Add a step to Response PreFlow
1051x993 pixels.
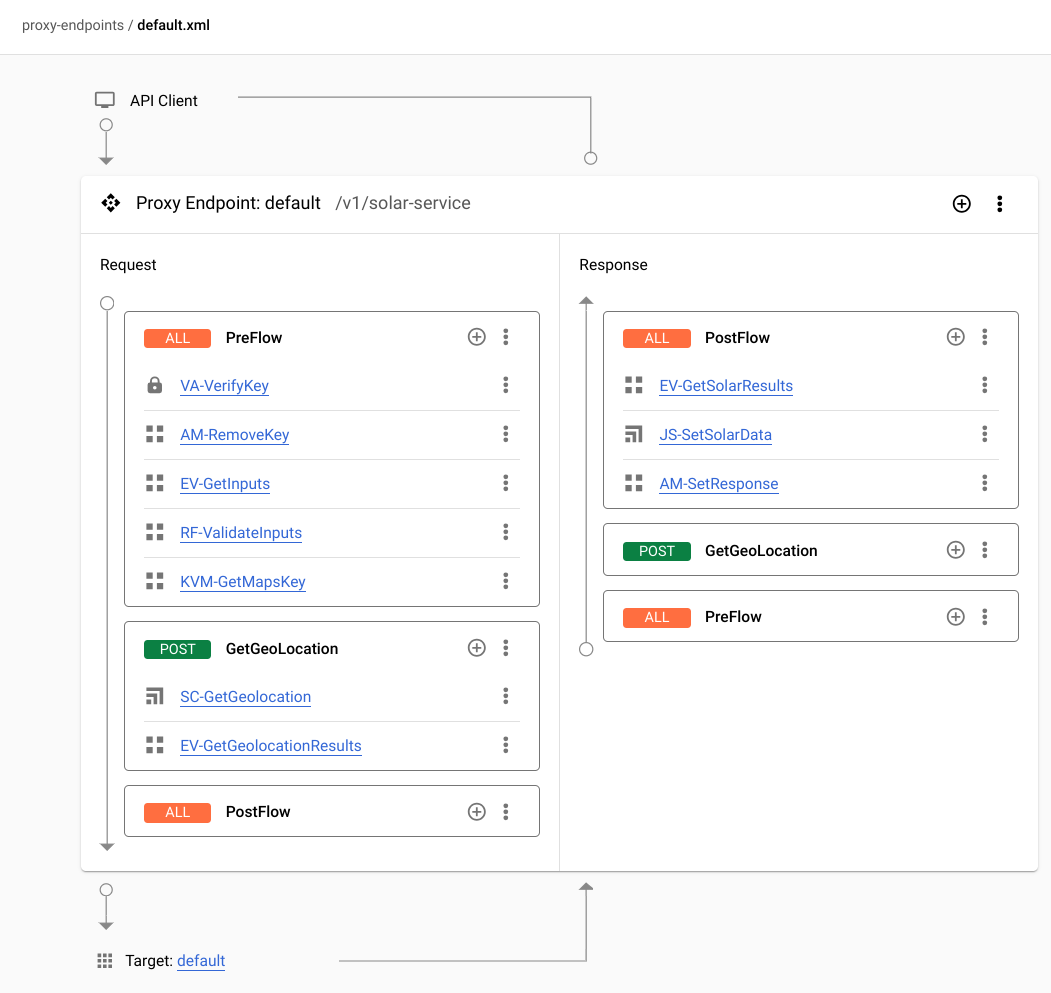tap(956, 617)
